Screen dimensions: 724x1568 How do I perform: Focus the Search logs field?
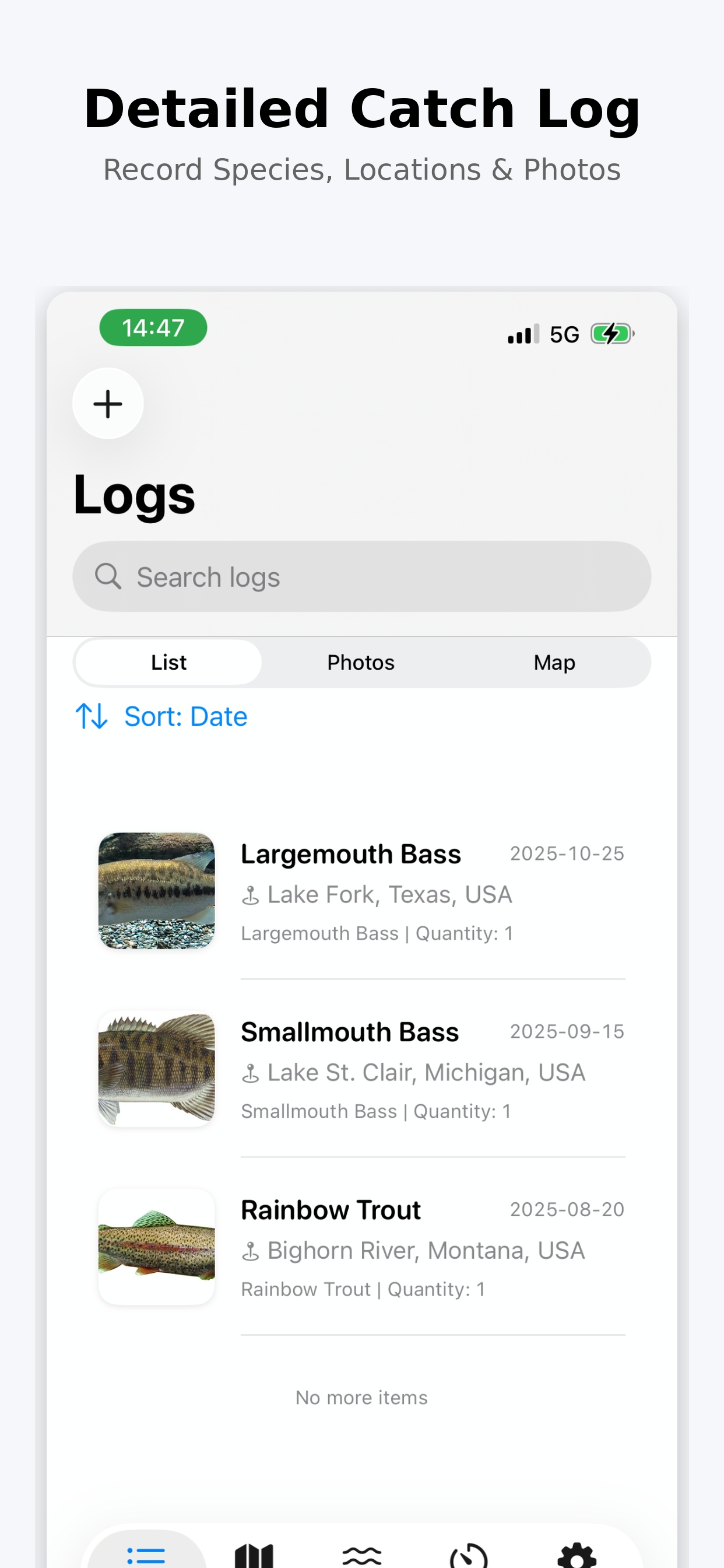[x=377, y=576]
